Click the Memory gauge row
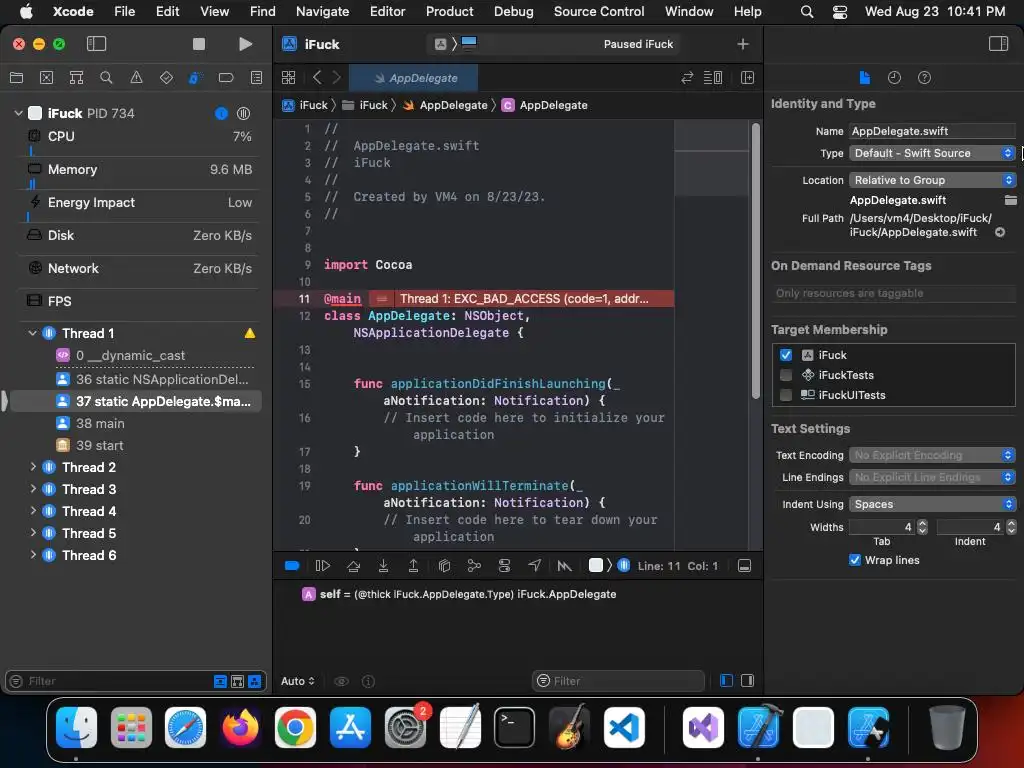 139,169
